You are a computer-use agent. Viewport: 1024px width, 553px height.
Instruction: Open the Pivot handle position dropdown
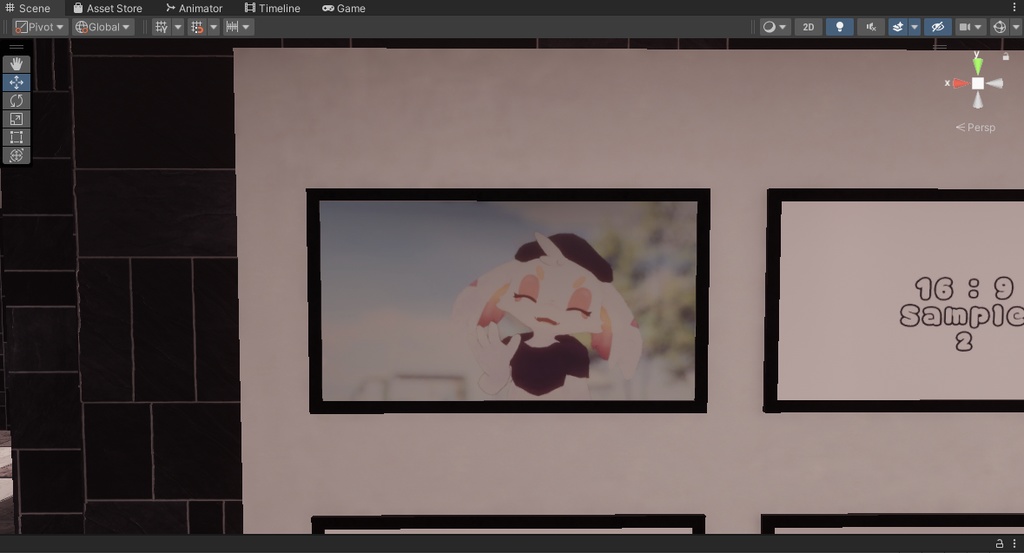(x=40, y=27)
